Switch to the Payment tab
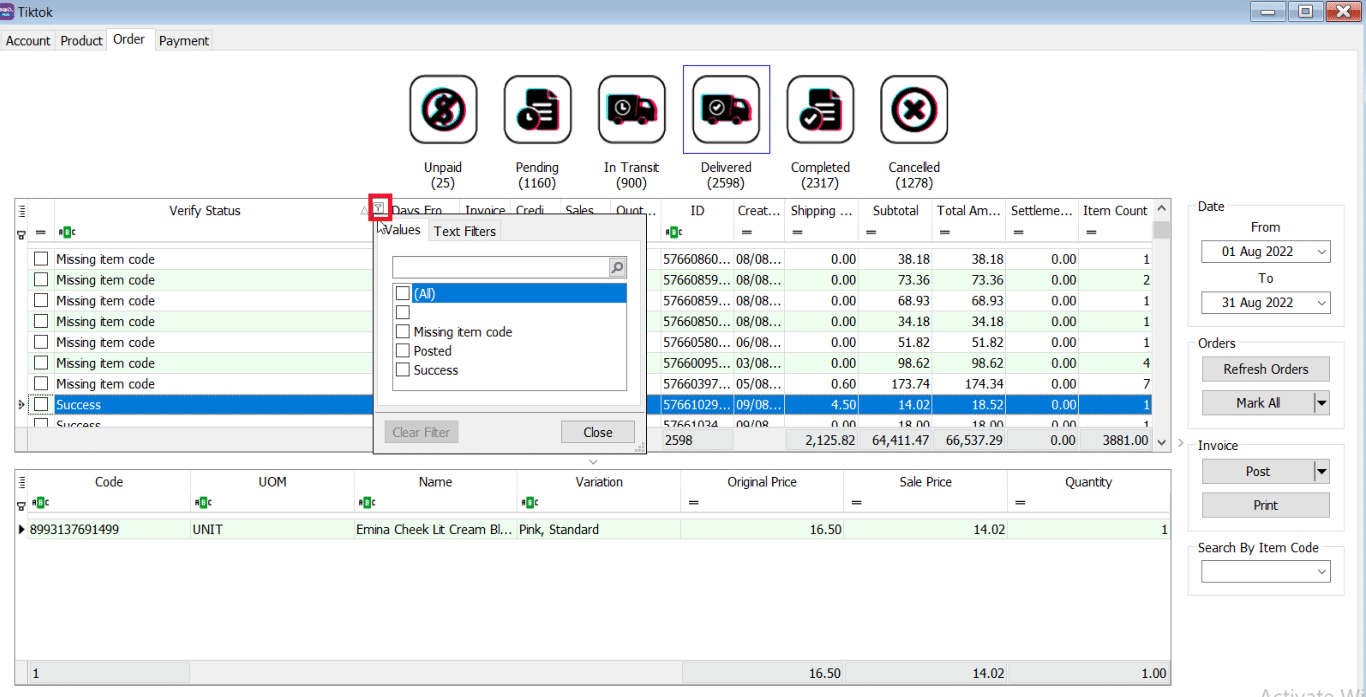The width and height of the screenshot is (1366, 697). click(x=184, y=41)
